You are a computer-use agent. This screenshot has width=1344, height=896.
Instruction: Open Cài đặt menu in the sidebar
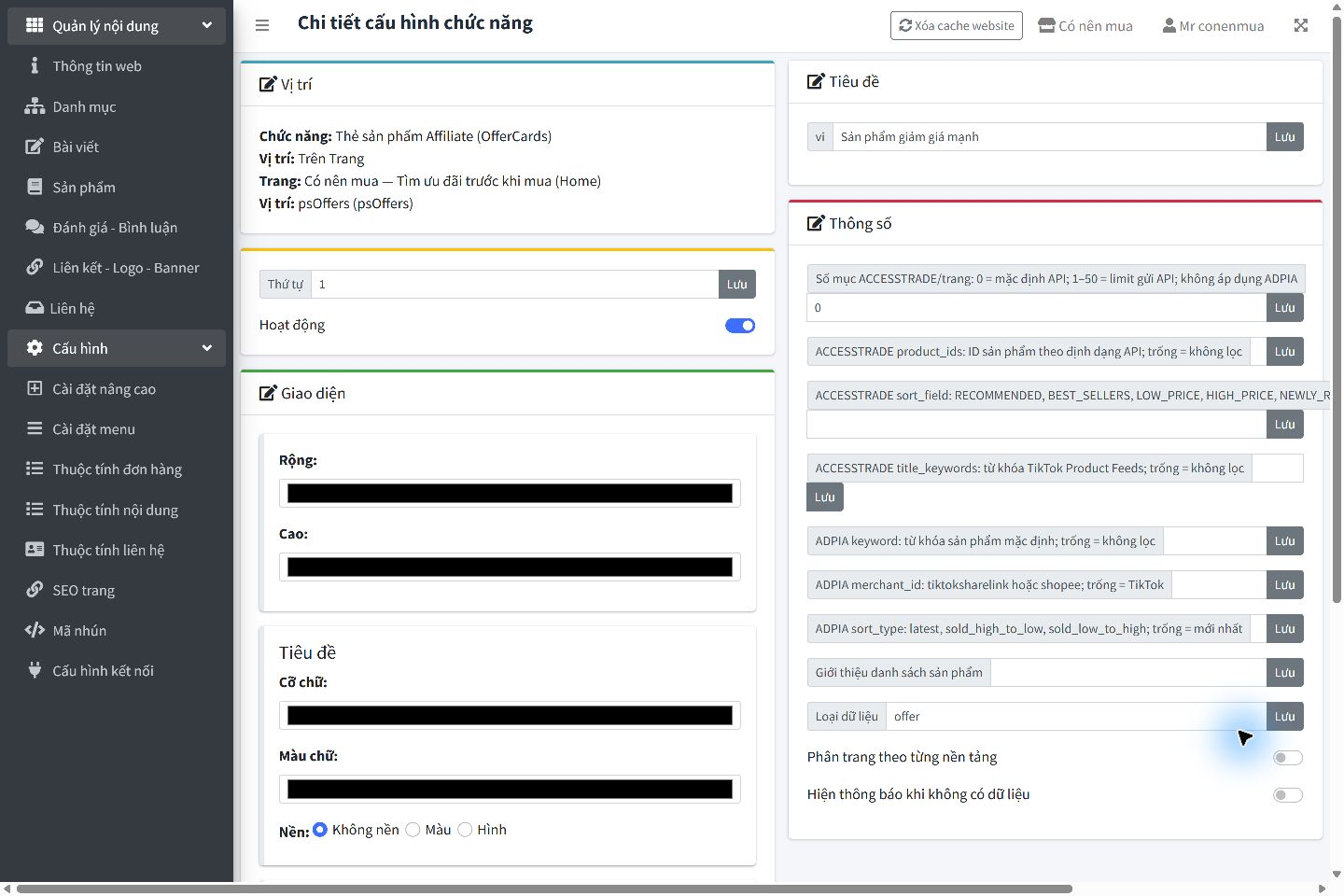[117, 429]
